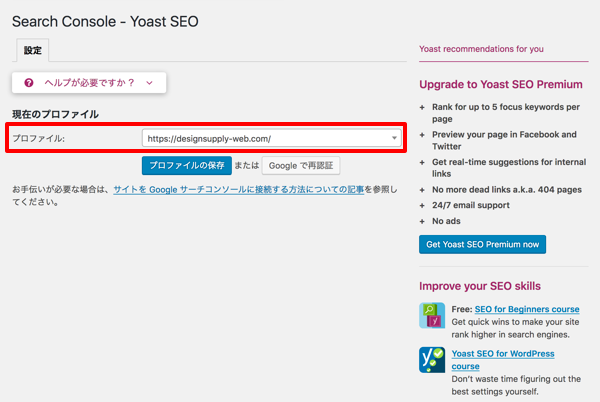Open the Google サーチコンソール connection article link
This screenshot has height=402, width=600.
pos(238,189)
